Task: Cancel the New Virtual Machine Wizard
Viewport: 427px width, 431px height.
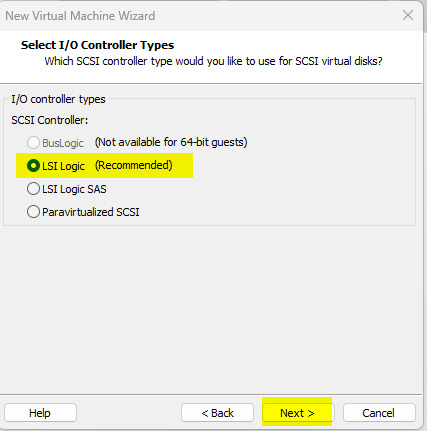Action: tap(379, 413)
